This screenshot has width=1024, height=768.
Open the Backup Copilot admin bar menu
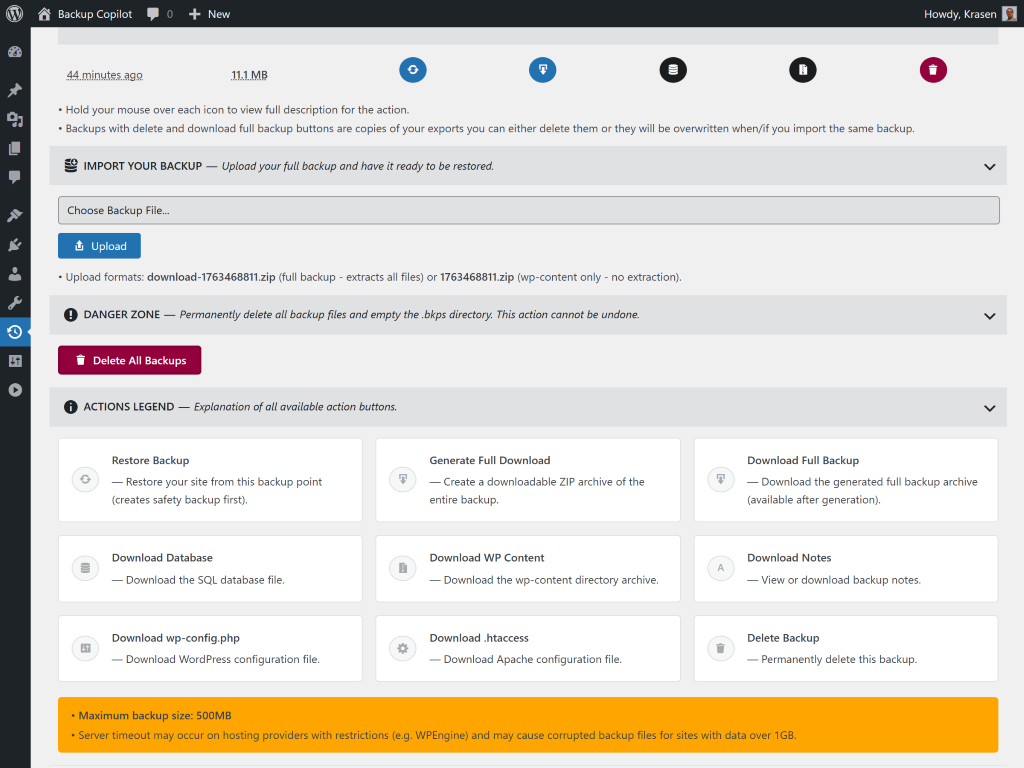pyautogui.click(x=97, y=14)
